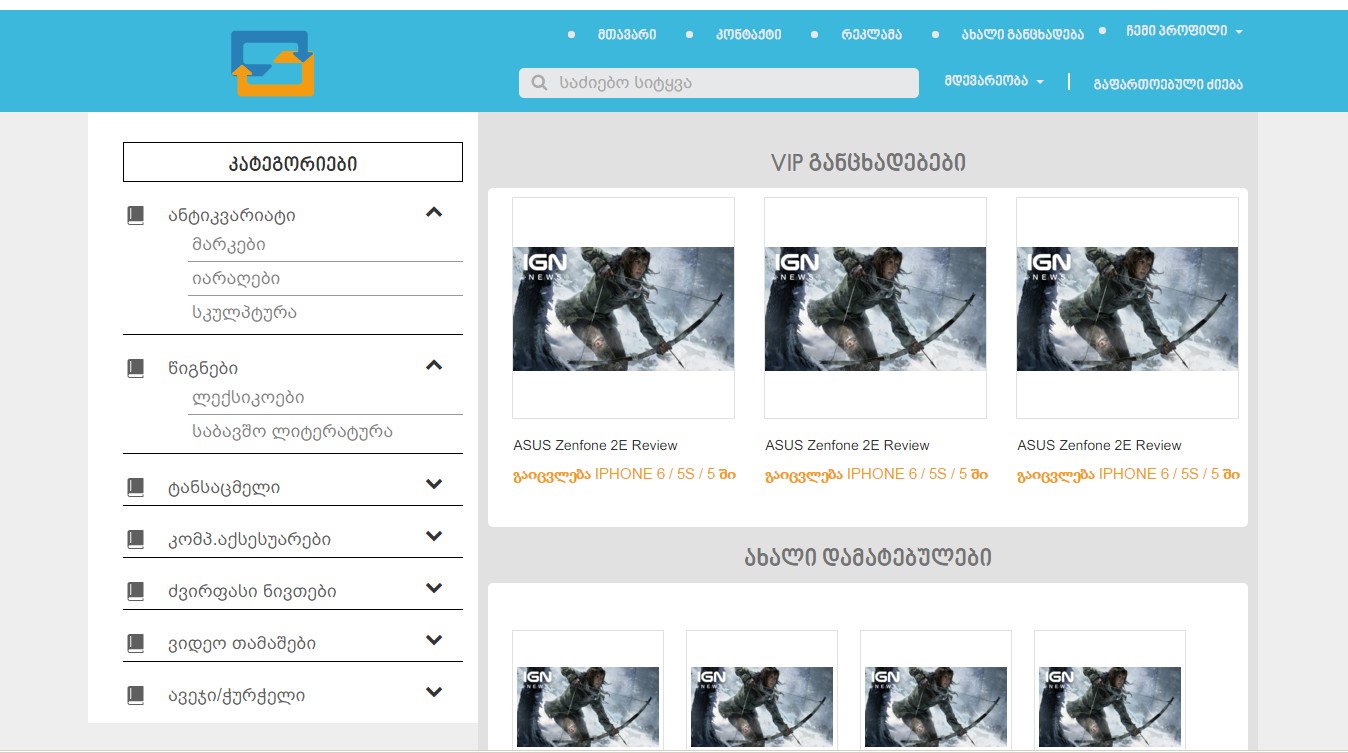Click the ტანსაცმელი category label

[224, 488]
